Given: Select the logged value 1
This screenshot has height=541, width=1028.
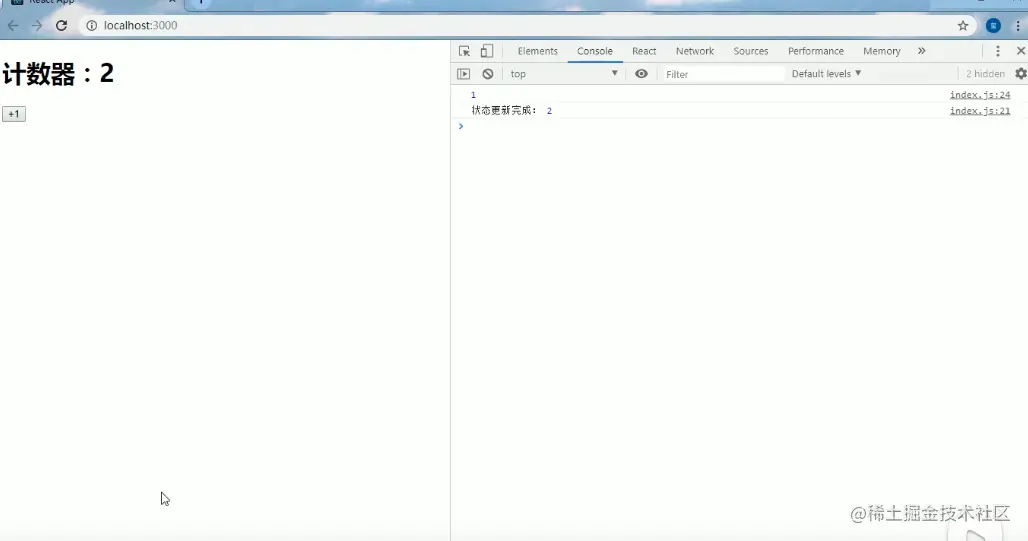Looking at the screenshot, I should coord(473,95).
